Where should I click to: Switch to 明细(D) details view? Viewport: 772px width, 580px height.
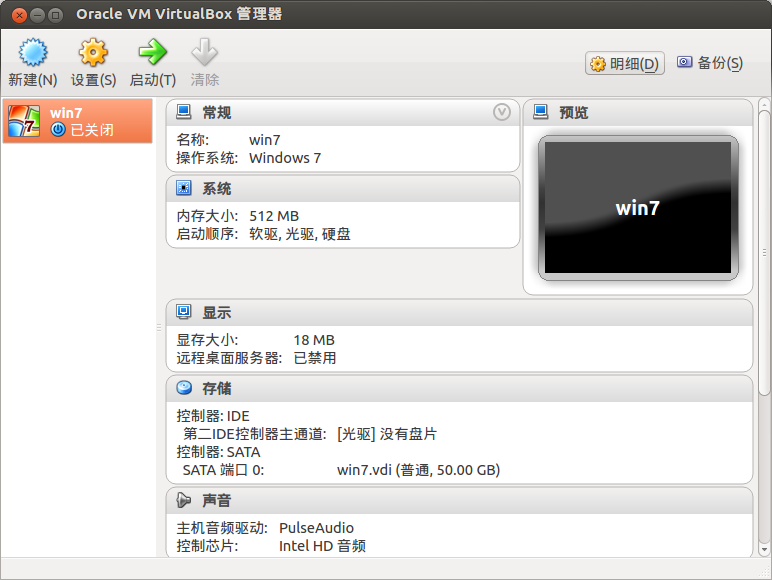pyautogui.click(x=625, y=64)
